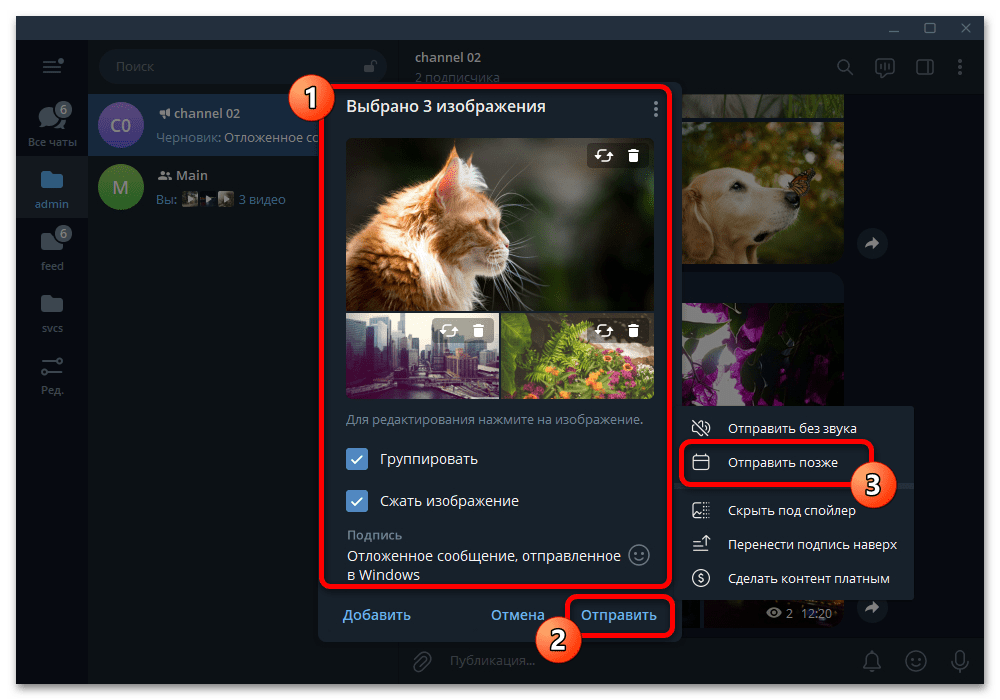
Task: Delete the city skyline image
Action: point(478,330)
